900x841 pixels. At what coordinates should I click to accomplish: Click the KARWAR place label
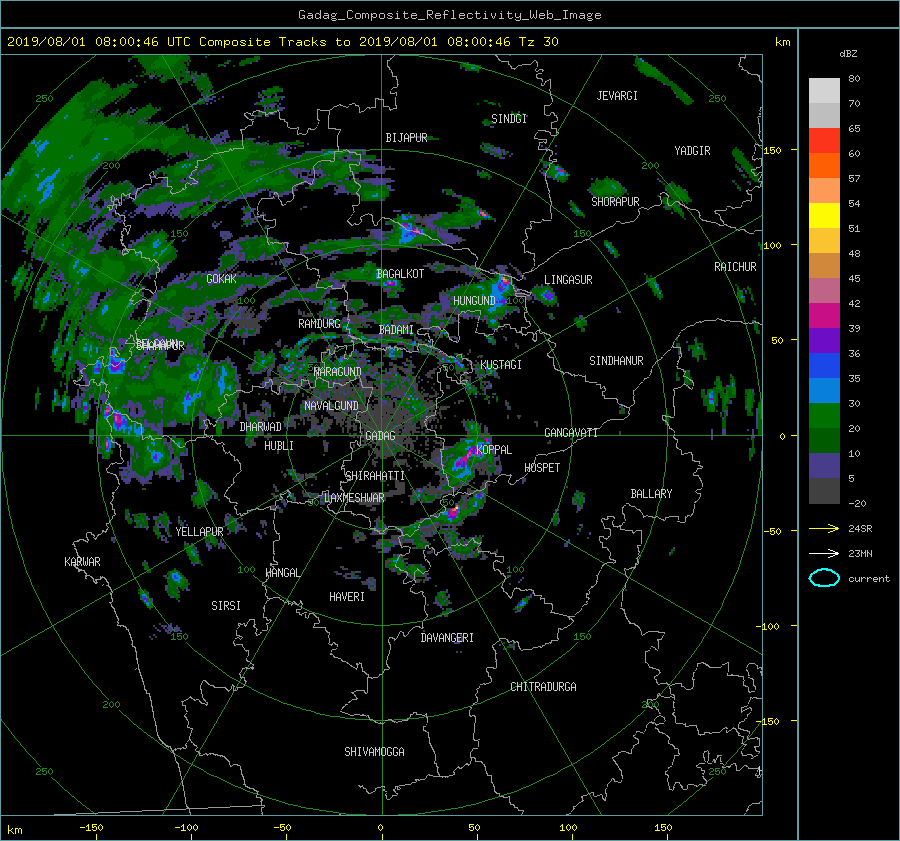pos(82,561)
